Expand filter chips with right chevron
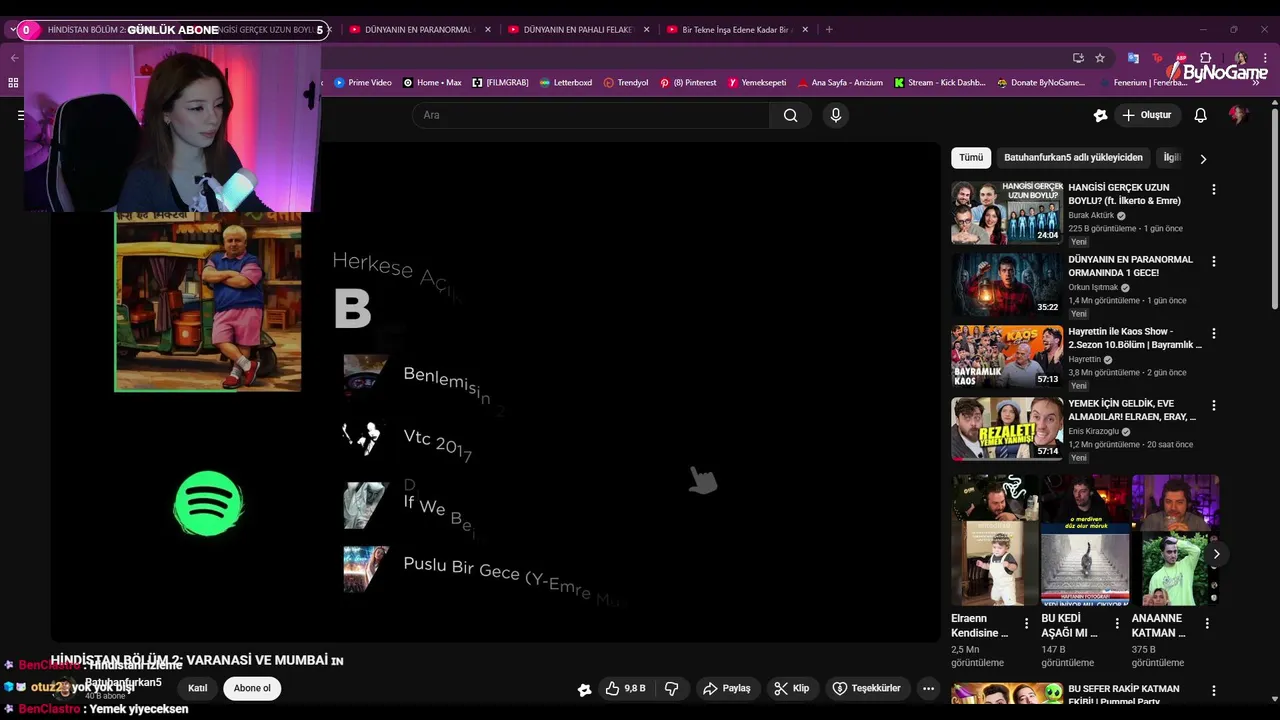1280x720 pixels. click(x=1203, y=158)
